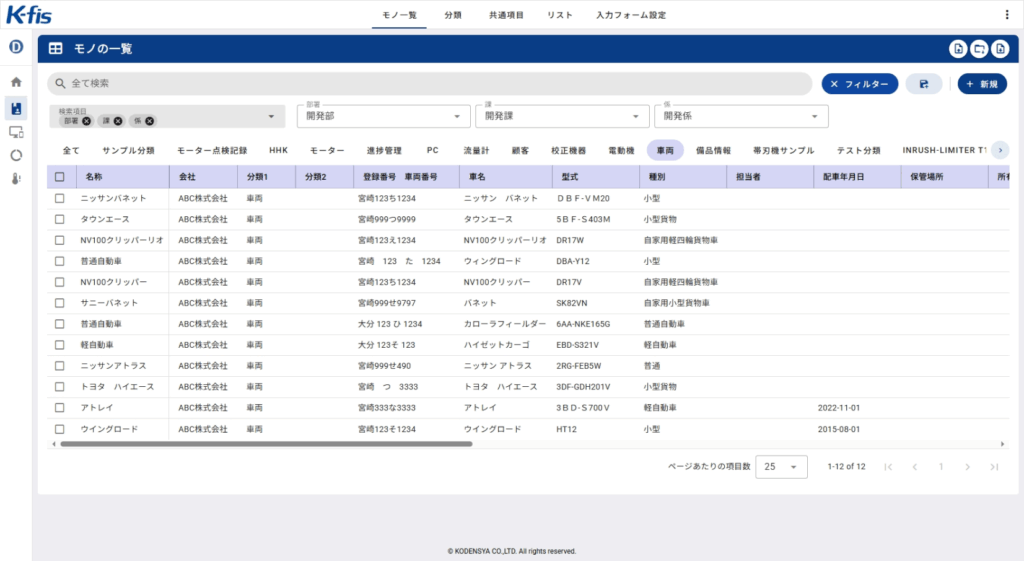Remove the 部署 chip from 検索項目
1024x561 pixels.
coord(86,121)
